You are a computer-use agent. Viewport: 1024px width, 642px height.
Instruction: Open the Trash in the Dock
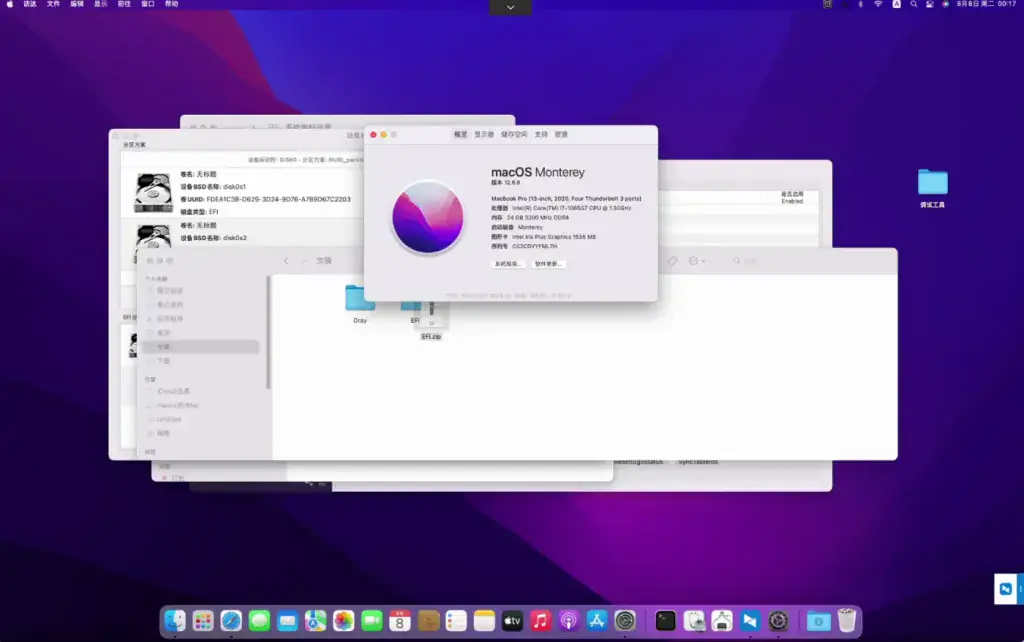pos(846,620)
